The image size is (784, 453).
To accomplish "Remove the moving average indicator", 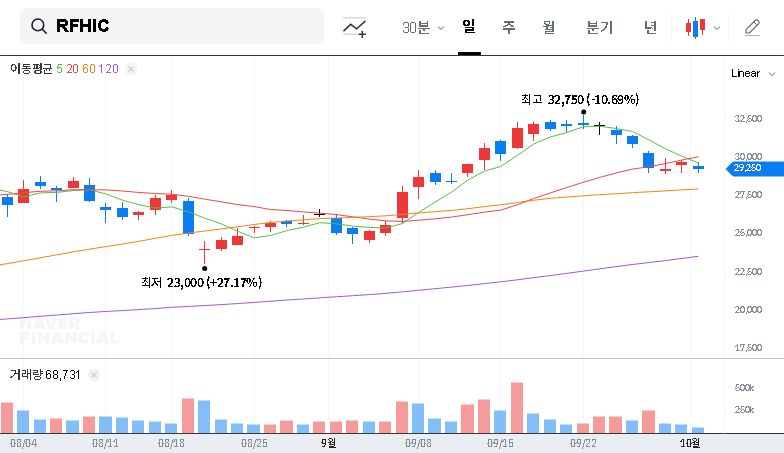I will tap(130, 68).
